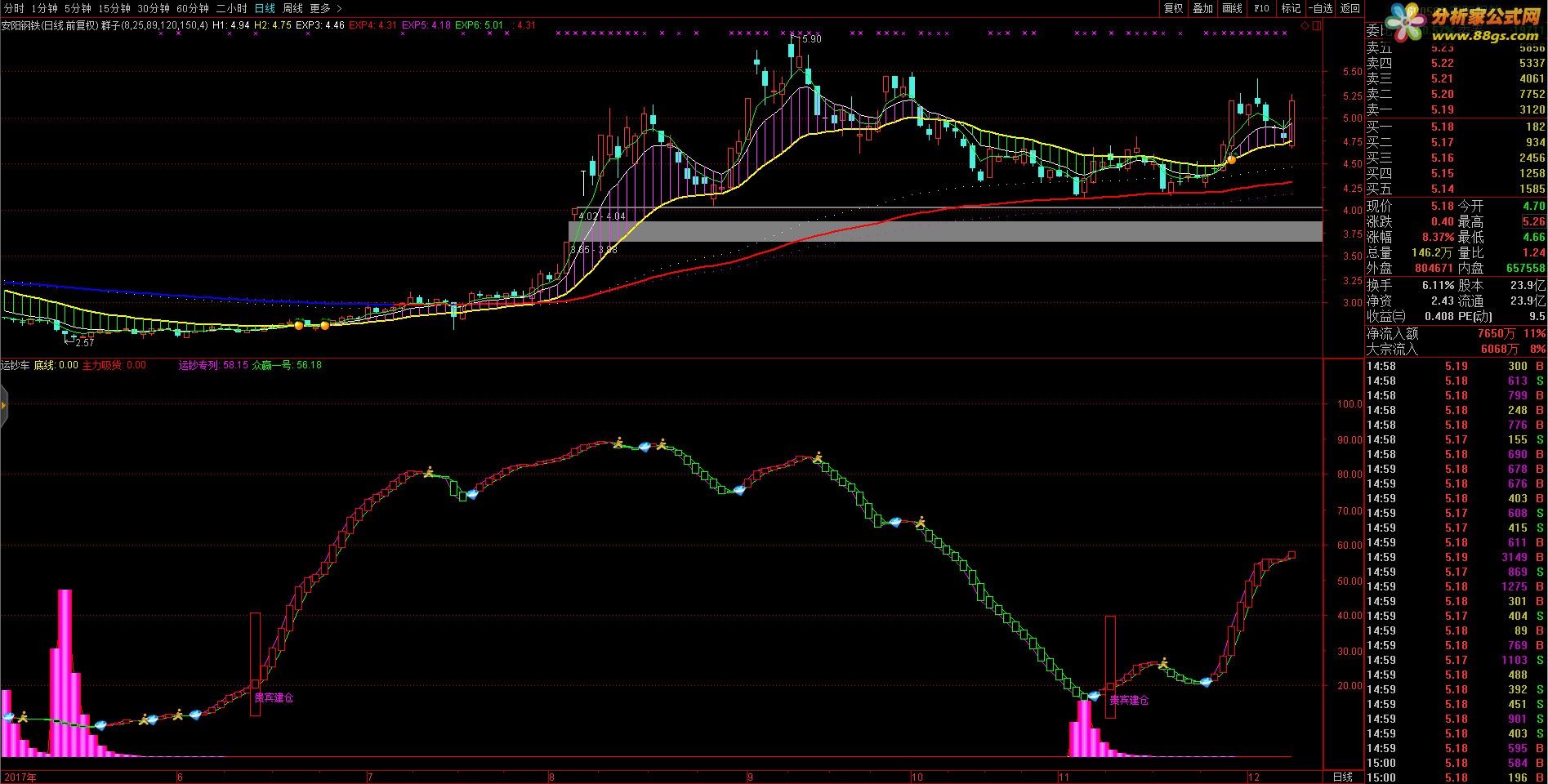
Task: Click the 叠加 overlay button
Action: 1202,8
